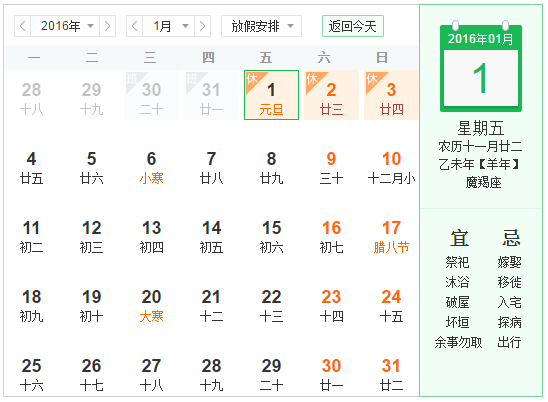This screenshot has width=548, height=402.
Task: Open the 2016年 year dropdown
Action: pos(65,26)
